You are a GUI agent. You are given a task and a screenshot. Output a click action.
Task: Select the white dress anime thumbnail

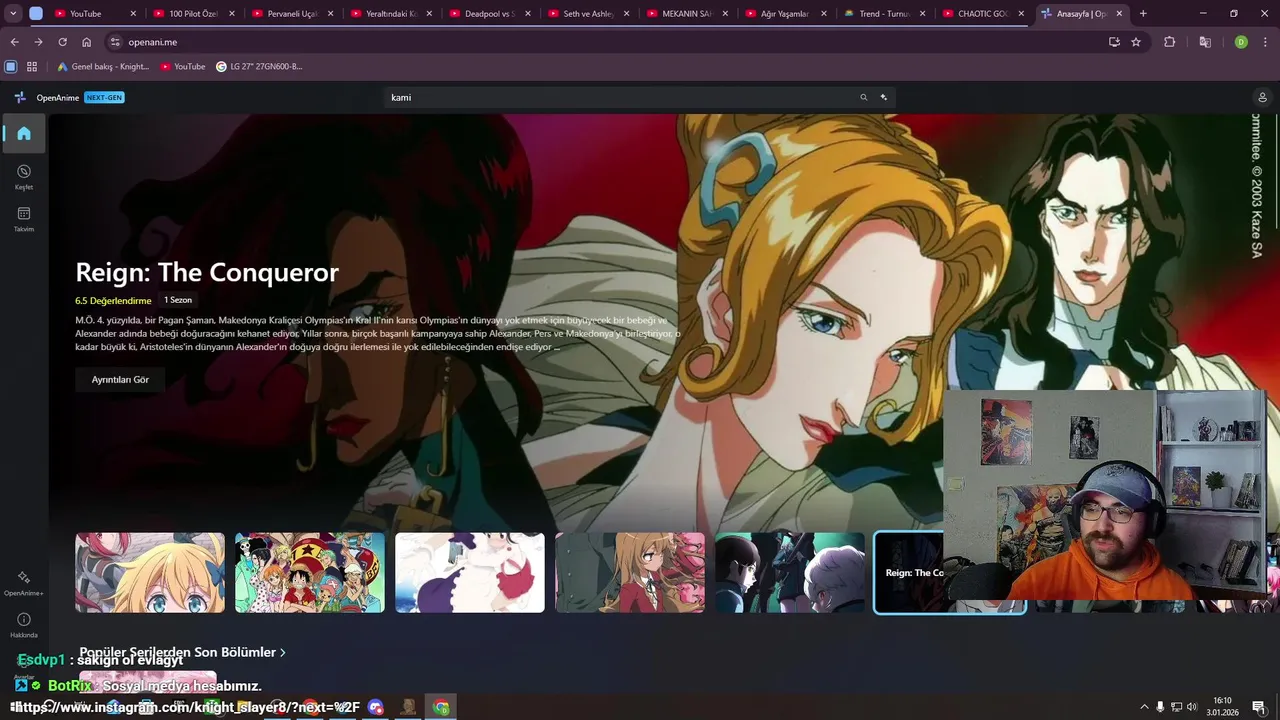tap(470, 572)
